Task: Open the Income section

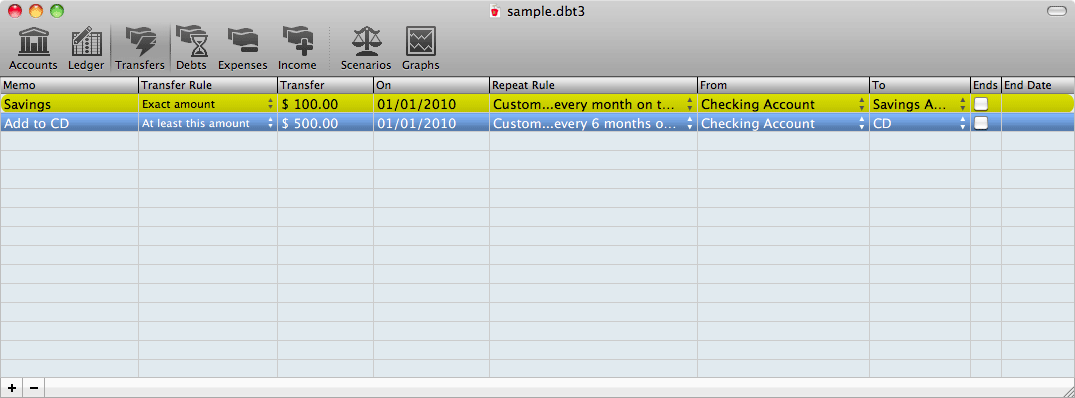Action: click(x=297, y=49)
